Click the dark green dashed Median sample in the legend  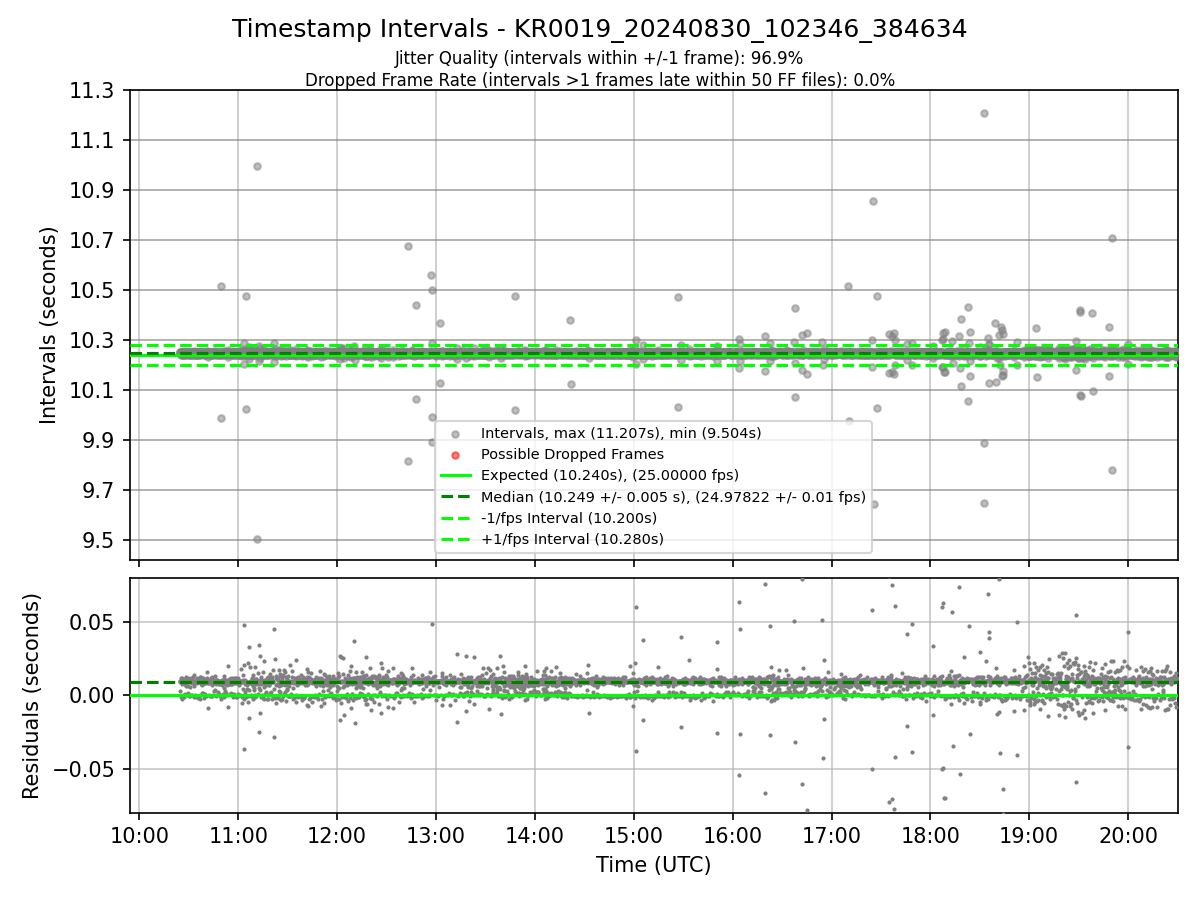click(x=455, y=497)
